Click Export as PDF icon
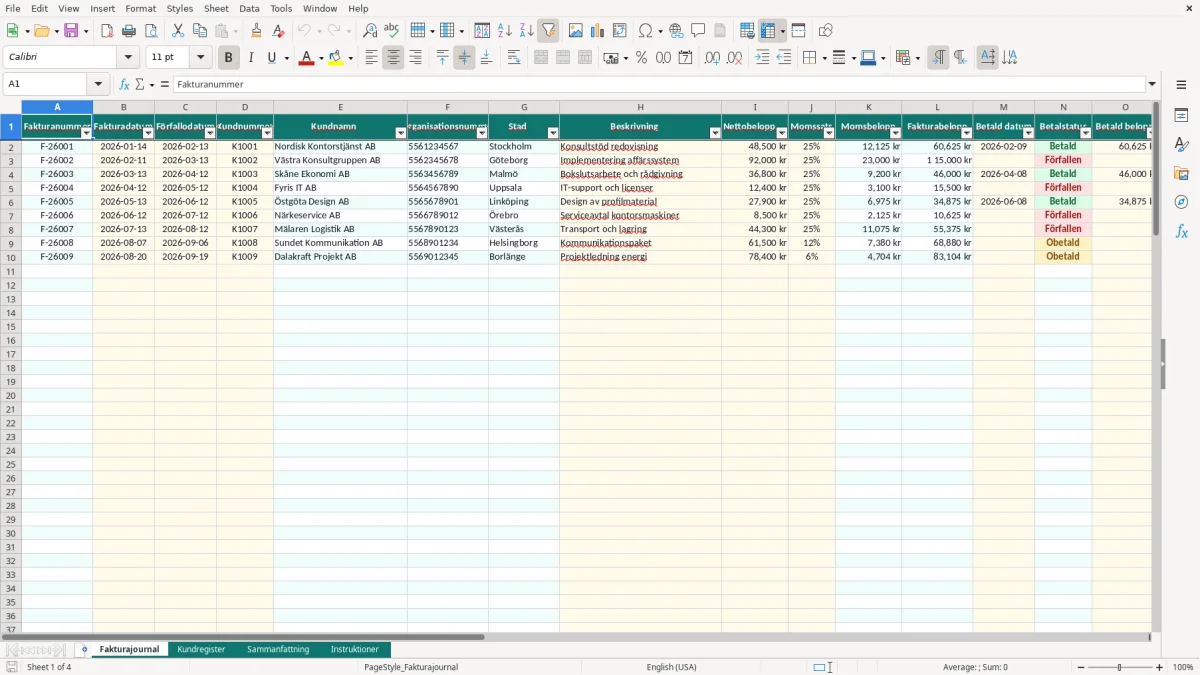1200x675 pixels. [x=107, y=31]
